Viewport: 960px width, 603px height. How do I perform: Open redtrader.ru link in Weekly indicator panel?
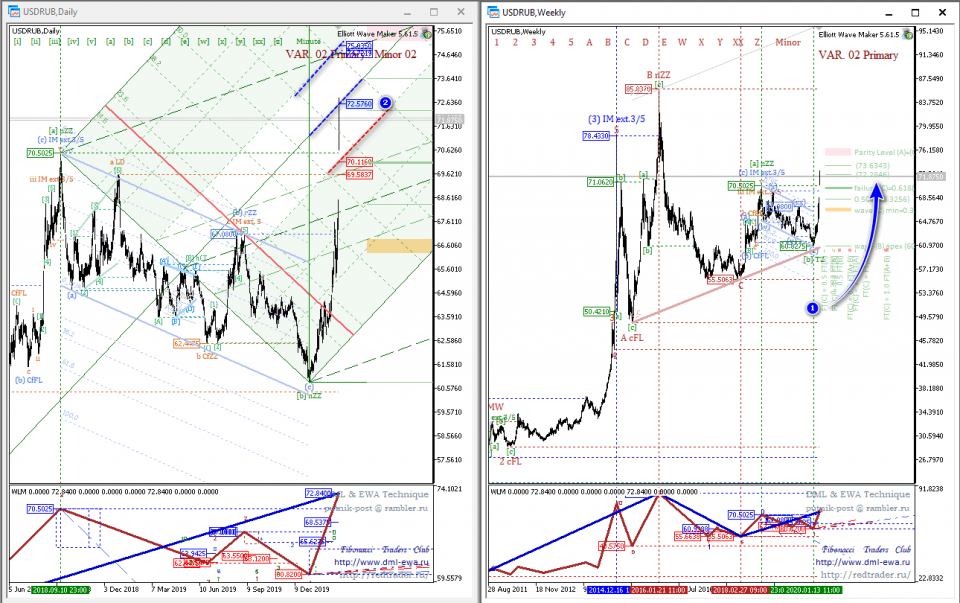(865, 574)
